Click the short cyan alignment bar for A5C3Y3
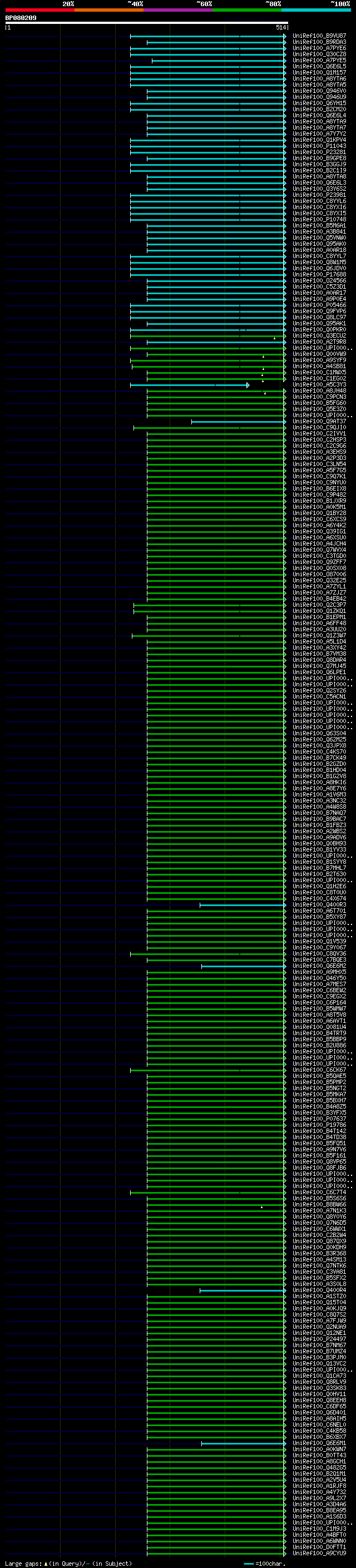 pos(189,385)
